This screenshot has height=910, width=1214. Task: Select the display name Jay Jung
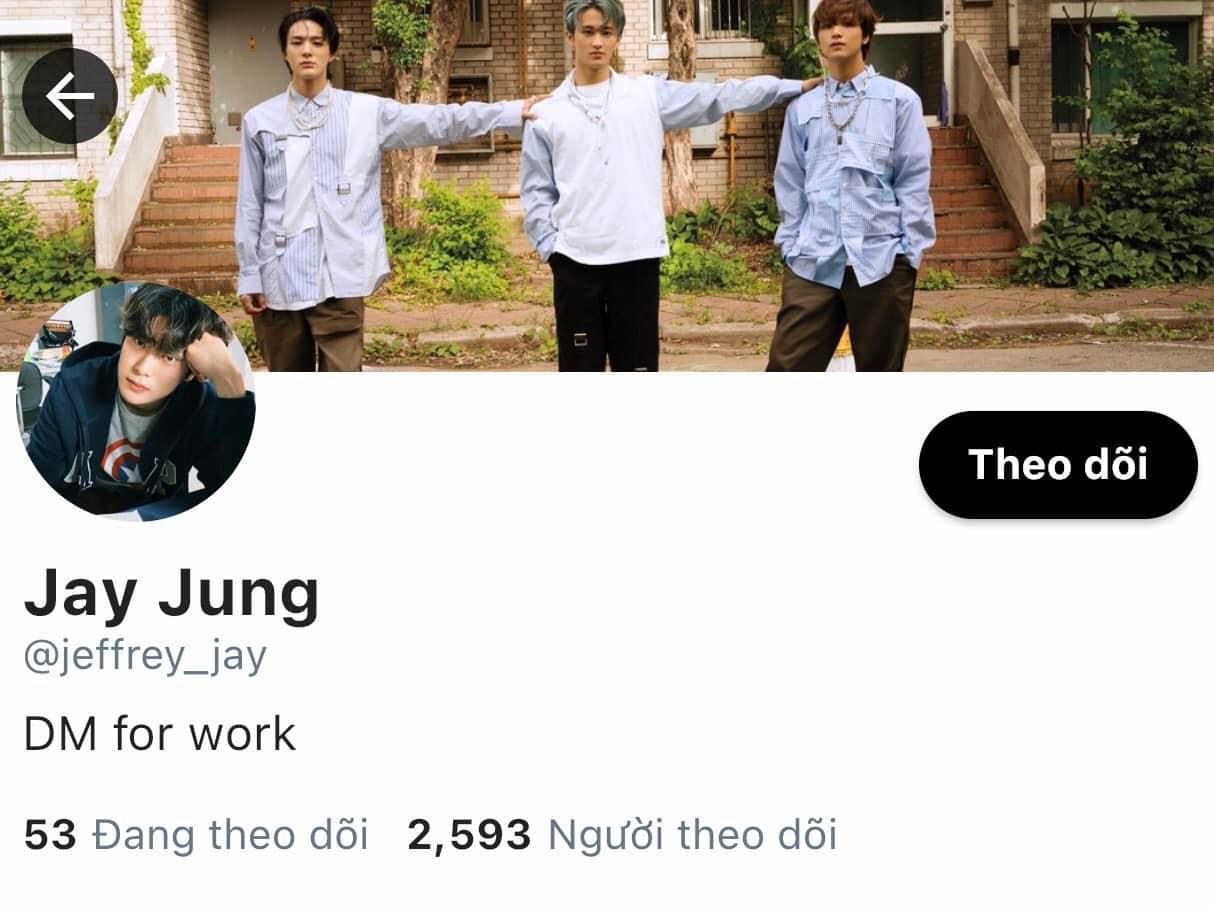click(172, 594)
